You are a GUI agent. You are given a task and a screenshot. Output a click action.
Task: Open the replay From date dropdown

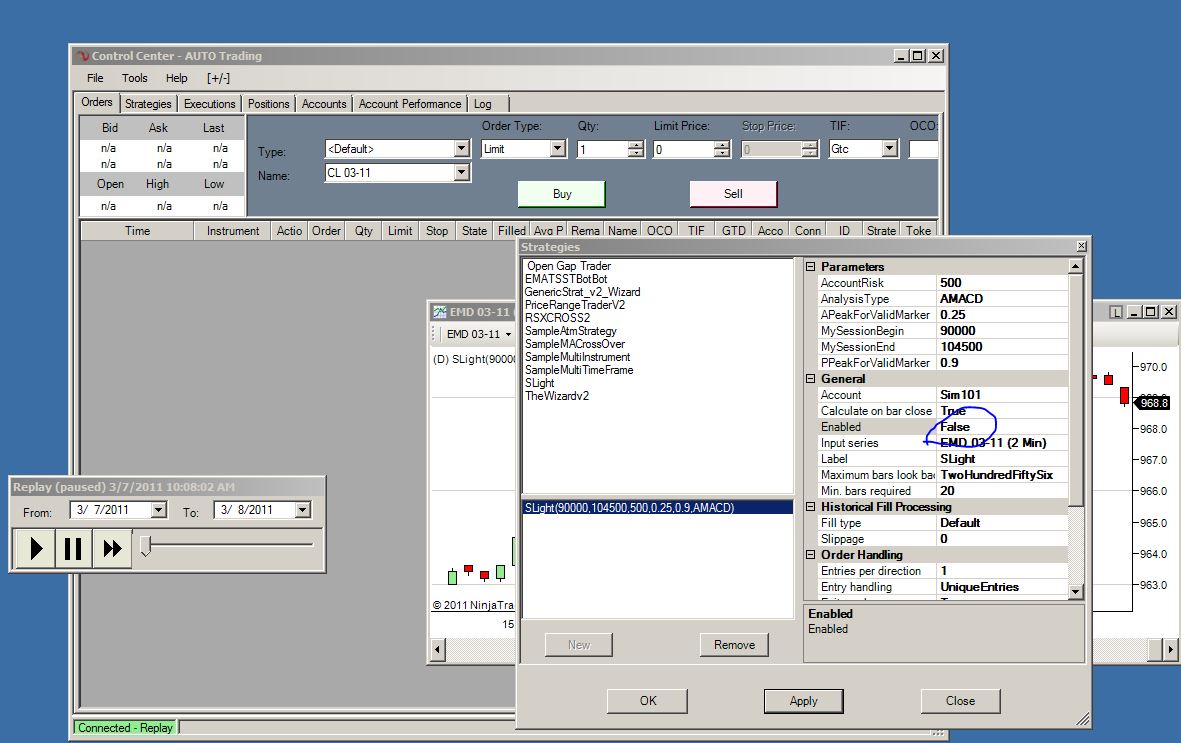[x=158, y=510]
